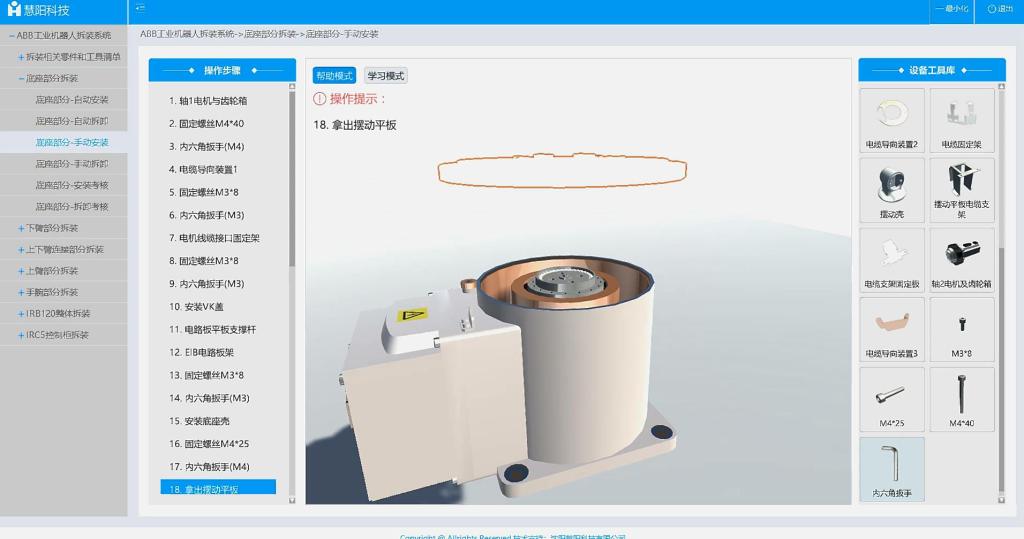Choose the 摆动平板电缆支架 part icon
This screenshot has height=539, width=1024.
point(962,183)
